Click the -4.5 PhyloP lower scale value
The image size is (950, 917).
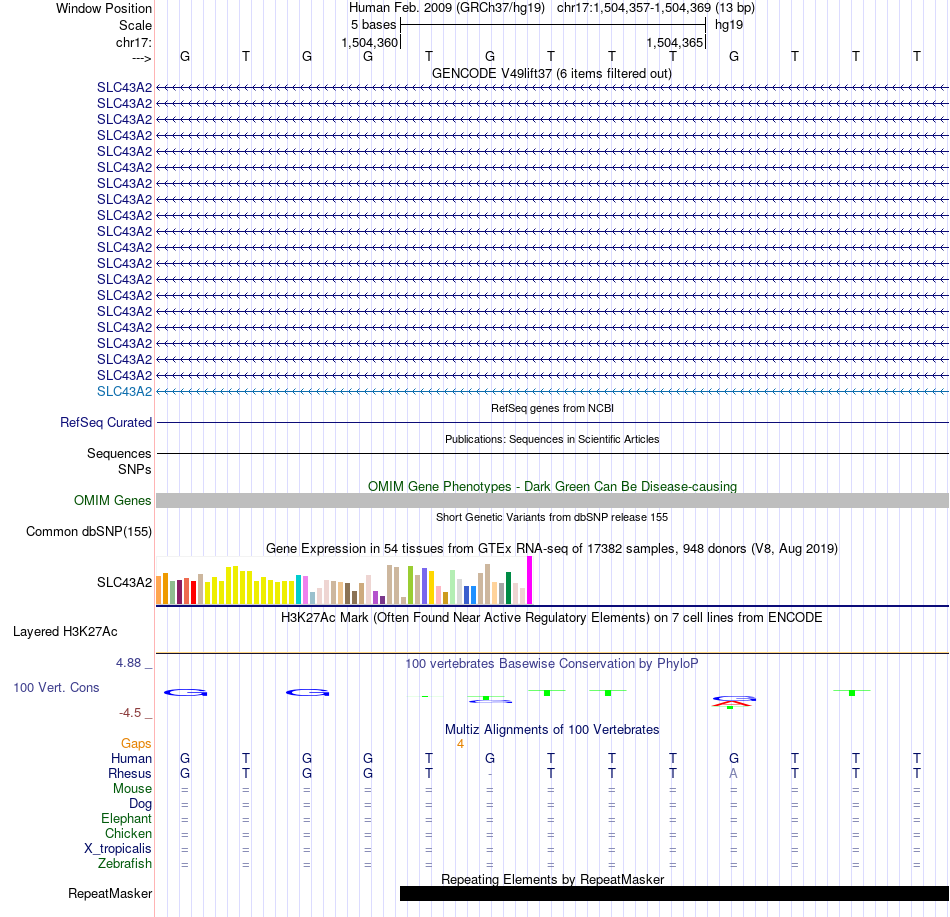tap(130, 712)
